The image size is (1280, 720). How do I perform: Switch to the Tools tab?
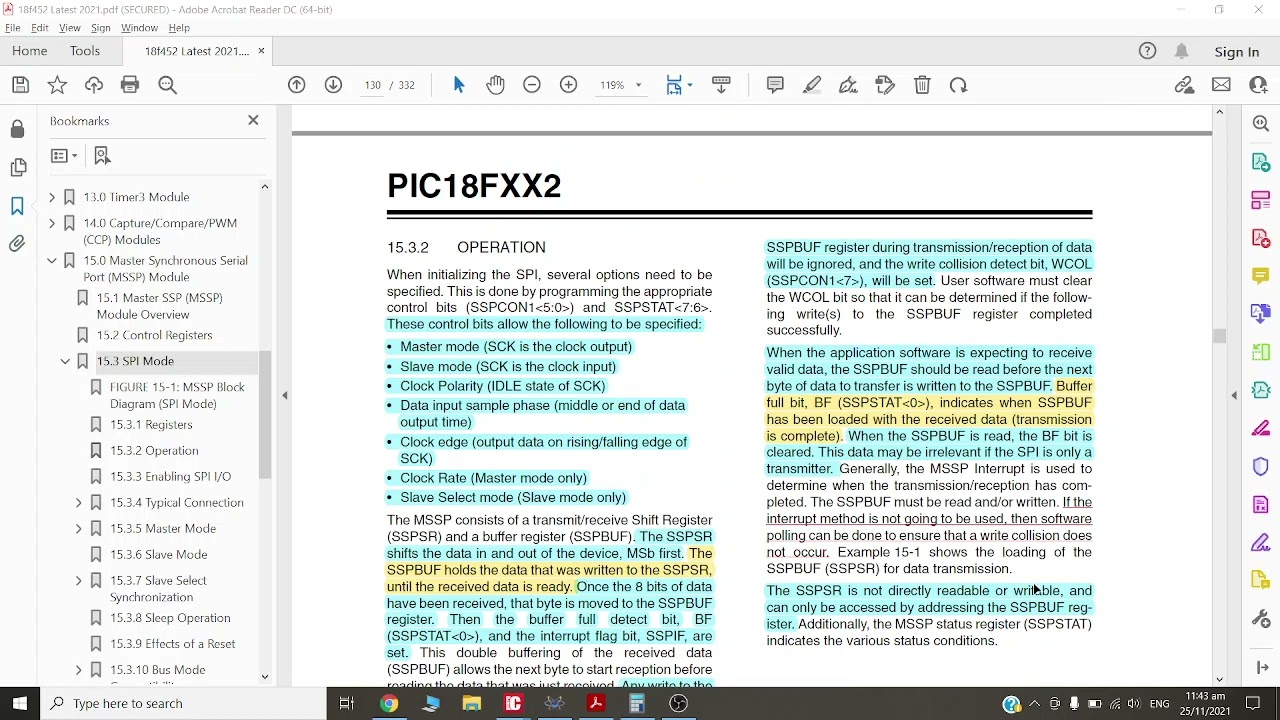coord(85,51)
